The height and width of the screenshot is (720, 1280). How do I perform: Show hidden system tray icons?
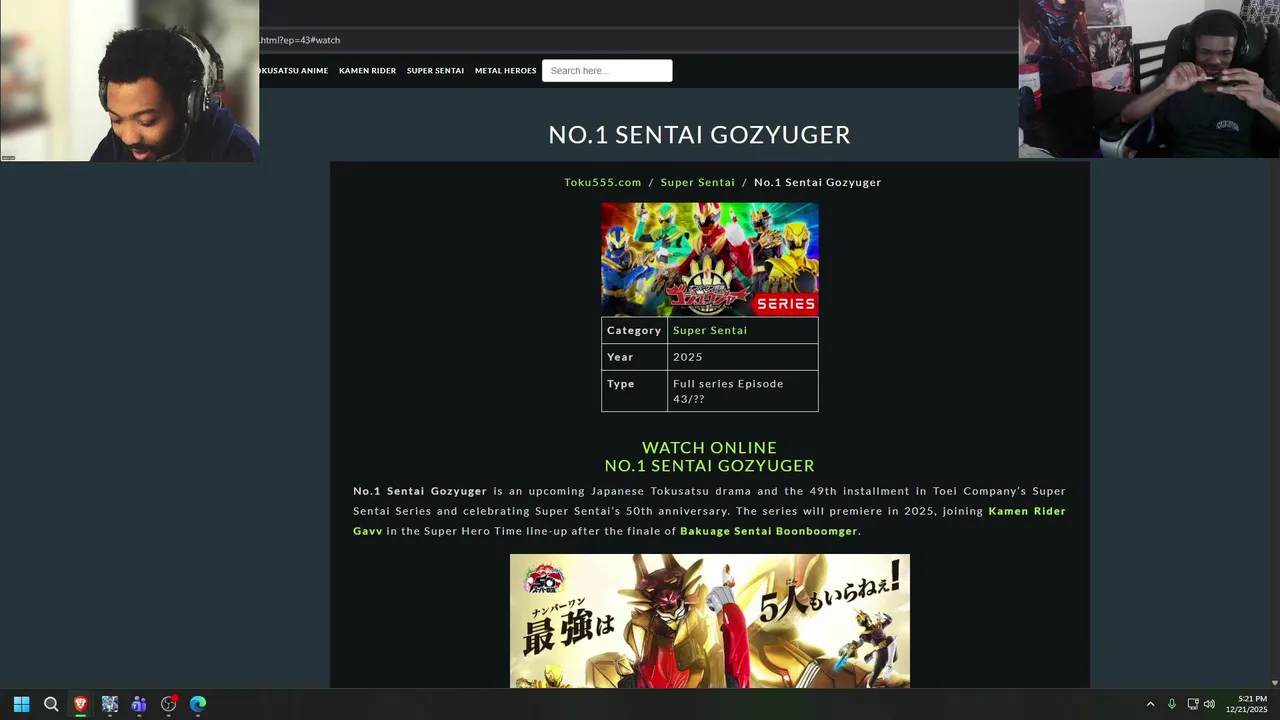pos(1150,704)
